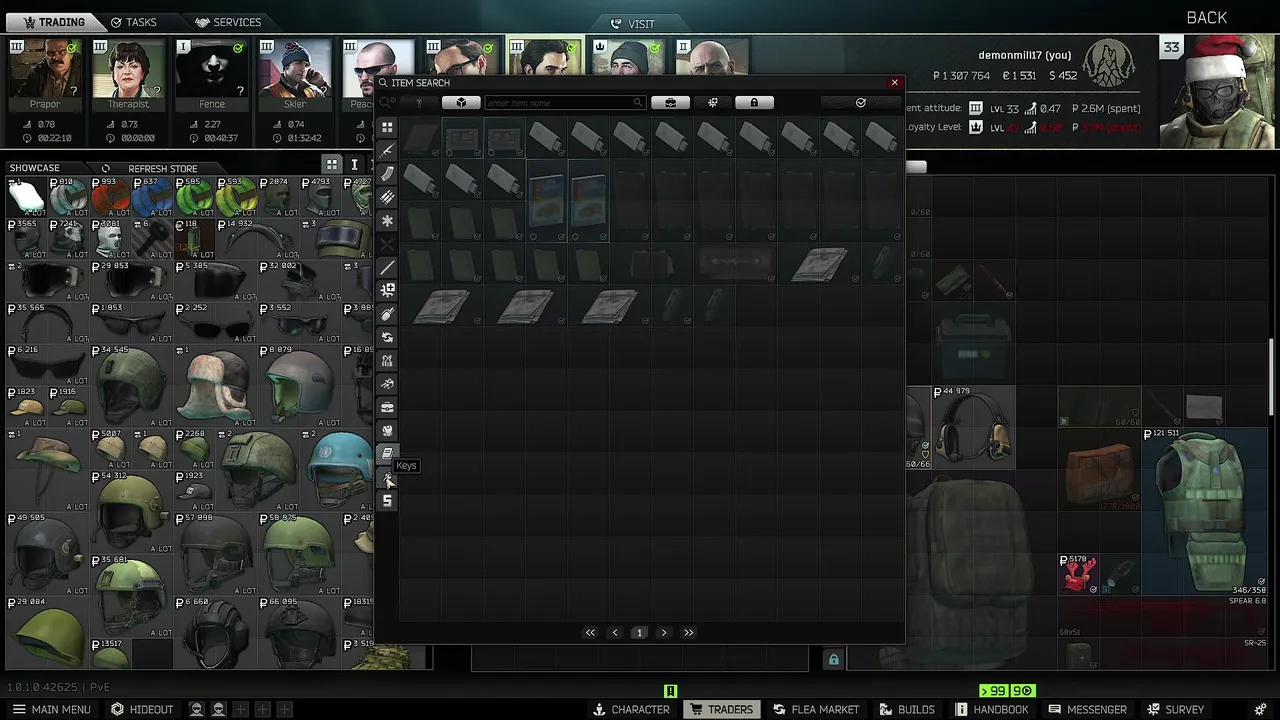Open FLEA MARKET from bottom bar
1280x720 pixels.
815,709
